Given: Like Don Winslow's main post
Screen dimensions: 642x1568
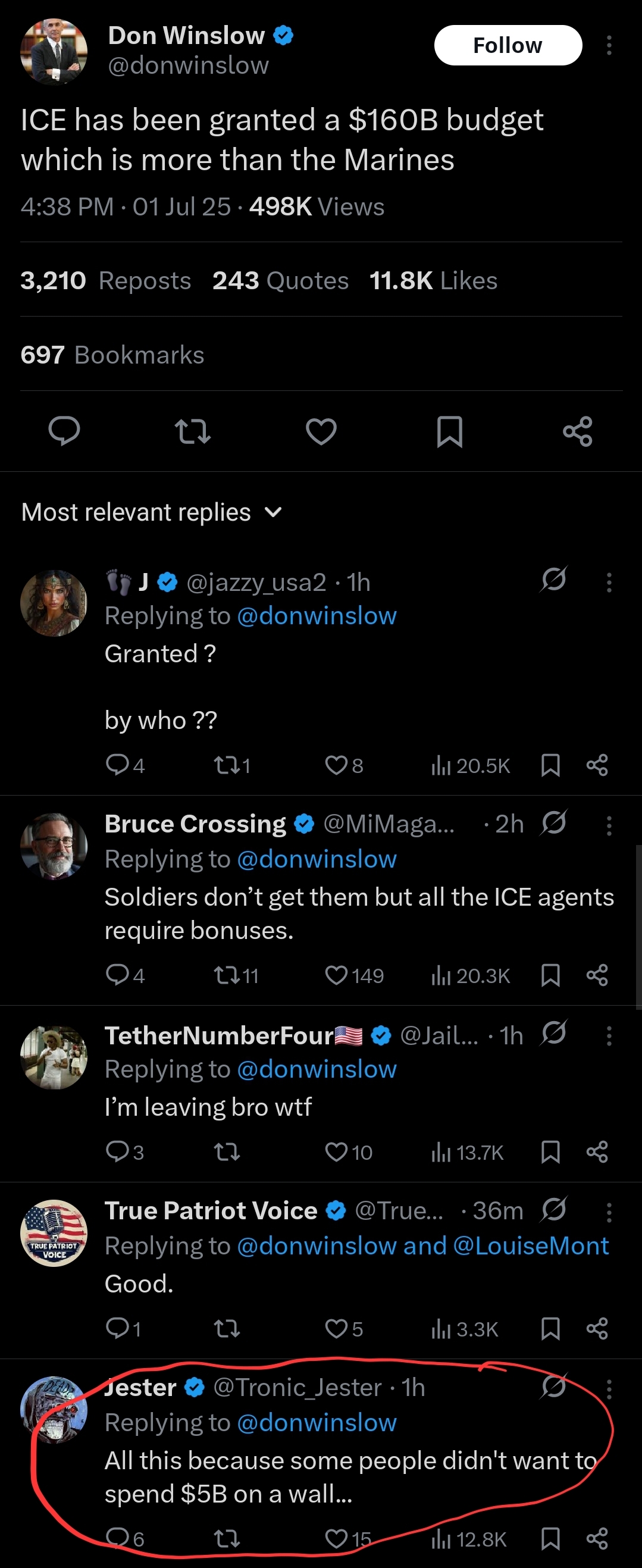Looking at the screenshot, I should click(321, 431).
